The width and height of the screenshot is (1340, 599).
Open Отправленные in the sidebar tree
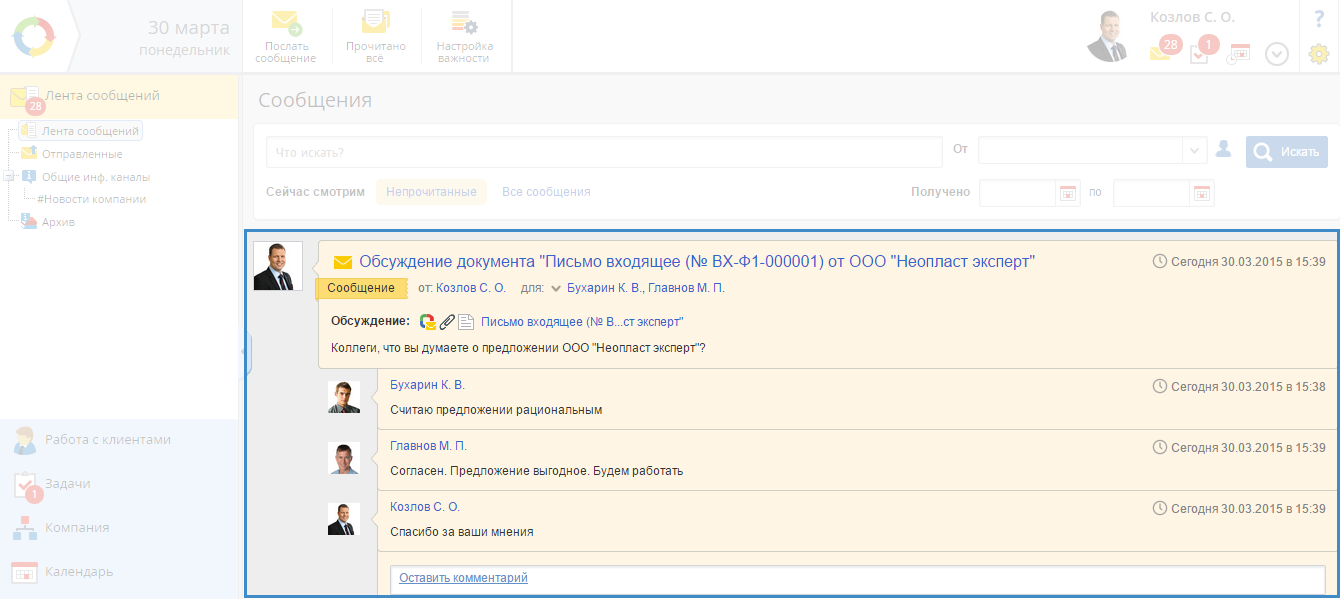point(82,154)
